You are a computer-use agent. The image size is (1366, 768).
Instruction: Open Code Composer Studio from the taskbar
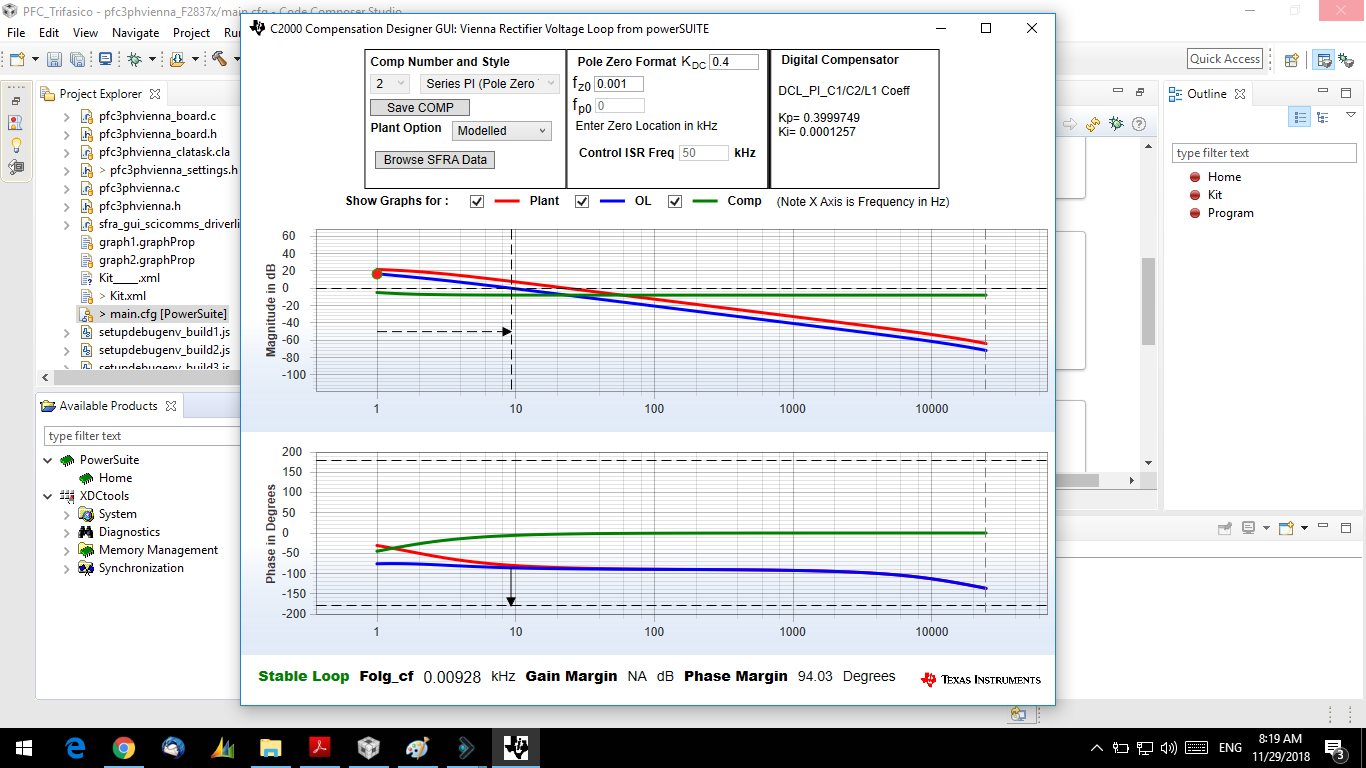[515, 747]
